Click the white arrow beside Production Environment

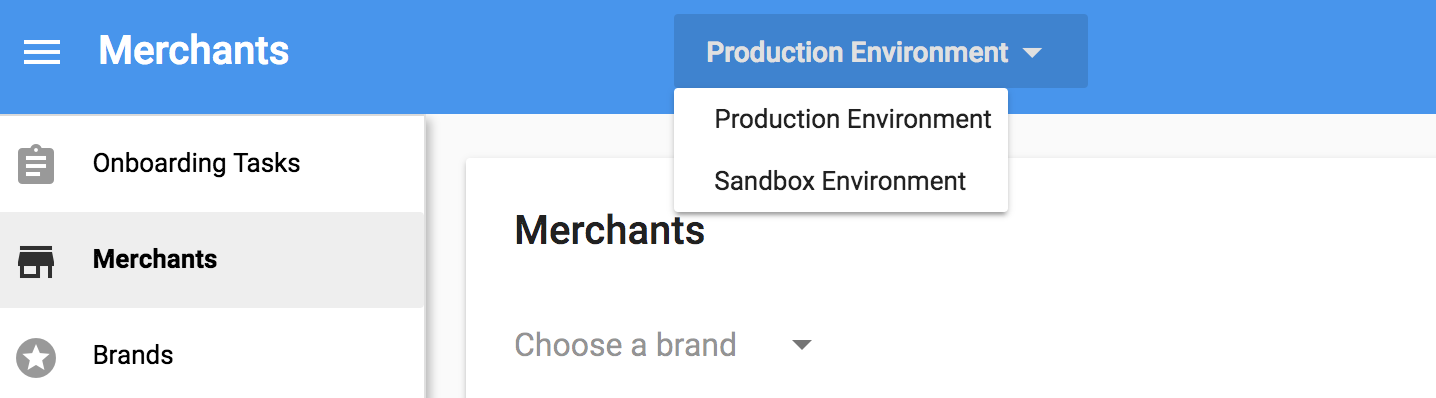point(1033,53)
